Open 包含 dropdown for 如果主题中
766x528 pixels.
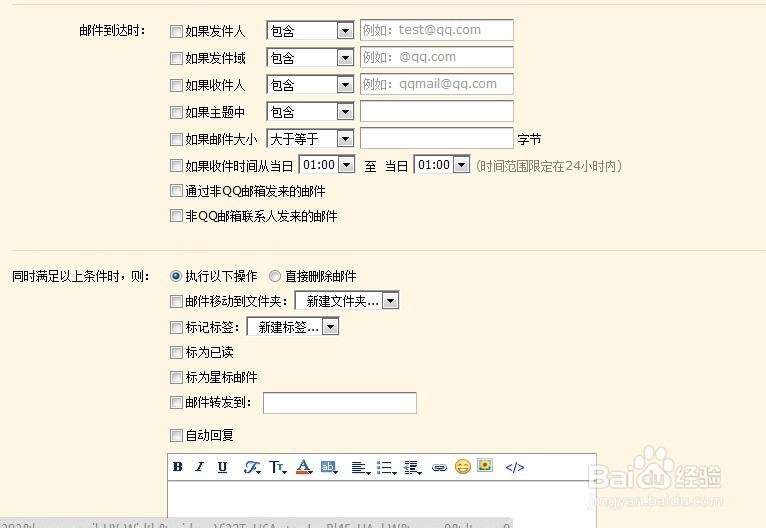(x=310, y=111)
